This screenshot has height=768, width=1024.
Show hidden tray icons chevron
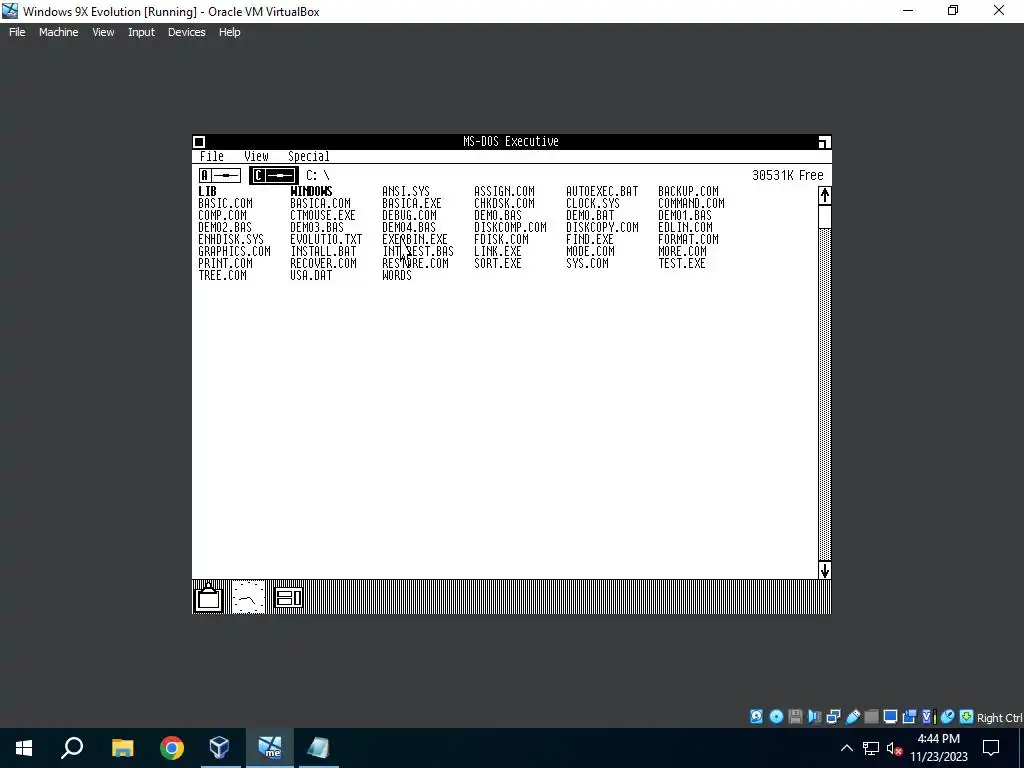coord(846,748)
